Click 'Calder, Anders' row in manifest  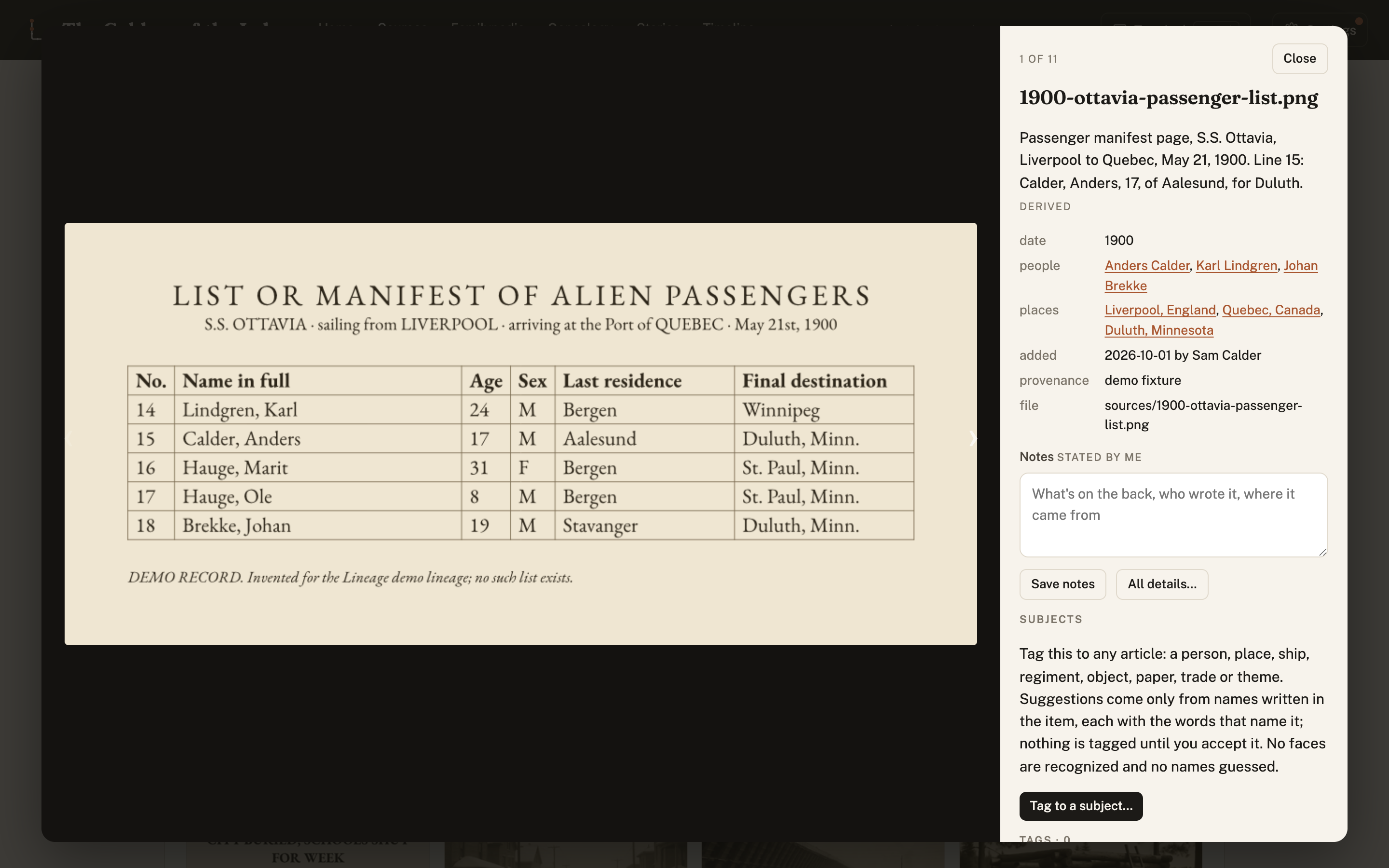pyautogui.click(x=520, y=439)
